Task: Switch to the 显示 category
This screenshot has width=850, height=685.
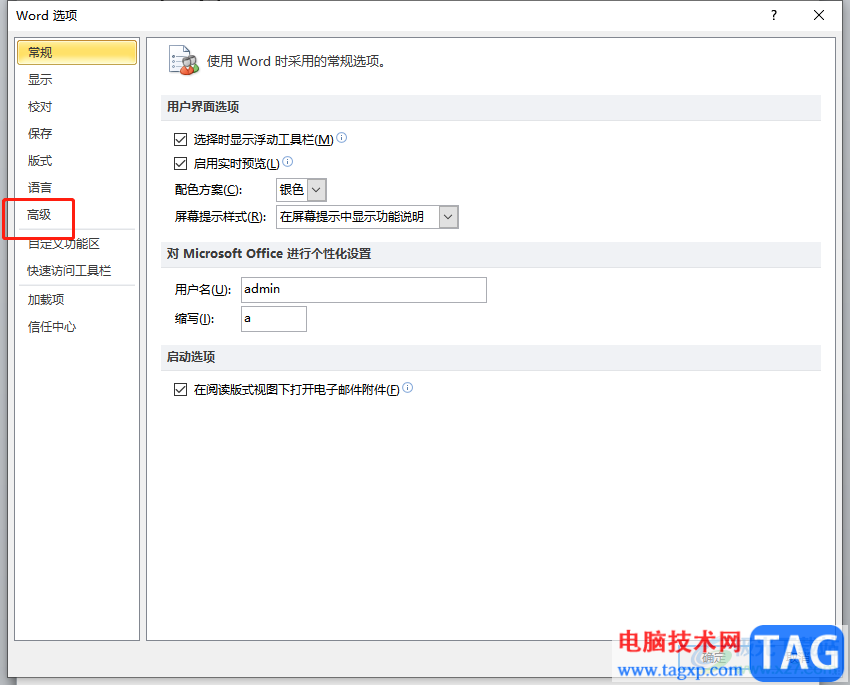Action: 40,80
